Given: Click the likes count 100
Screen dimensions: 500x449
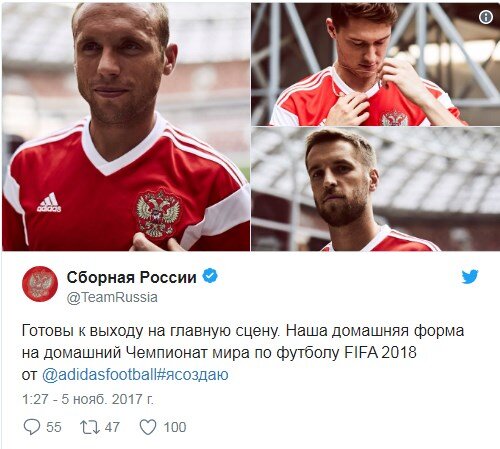Looking at the screenshot, I should 175,427.
